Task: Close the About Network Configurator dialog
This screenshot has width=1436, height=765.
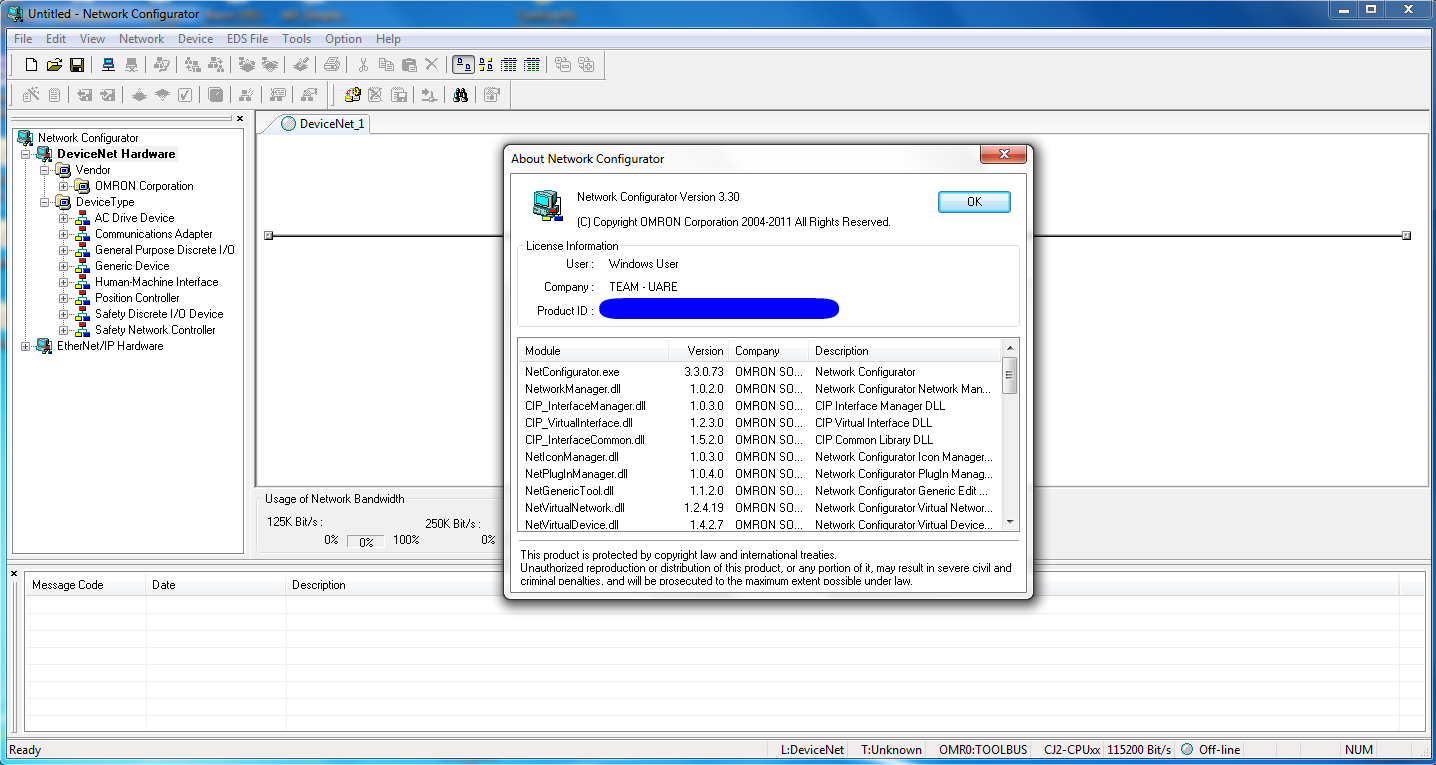Action: 1002,155
